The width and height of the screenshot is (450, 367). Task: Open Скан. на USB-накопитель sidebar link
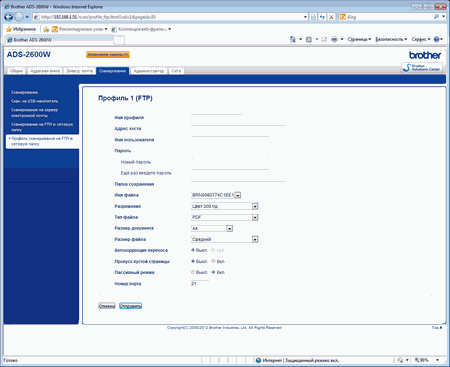(x=34, y=101)
